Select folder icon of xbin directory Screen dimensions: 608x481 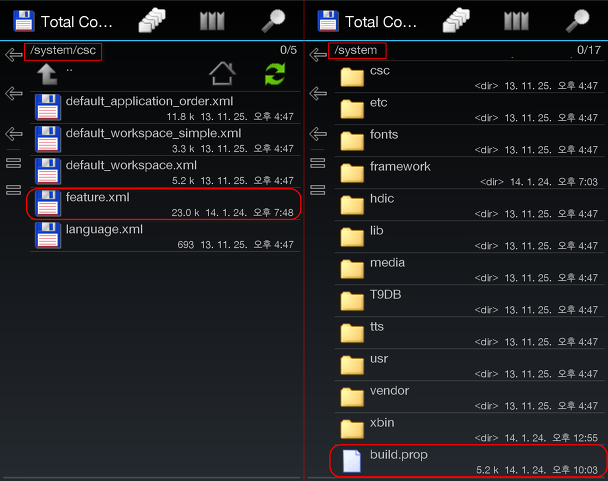[x=352, y=429]
